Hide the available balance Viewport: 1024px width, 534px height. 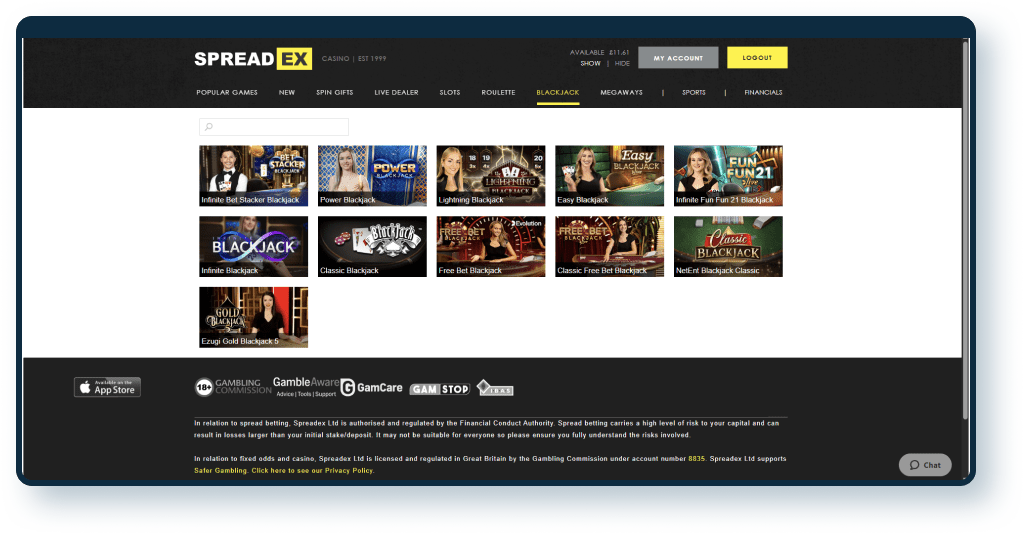tap(622, 63)
